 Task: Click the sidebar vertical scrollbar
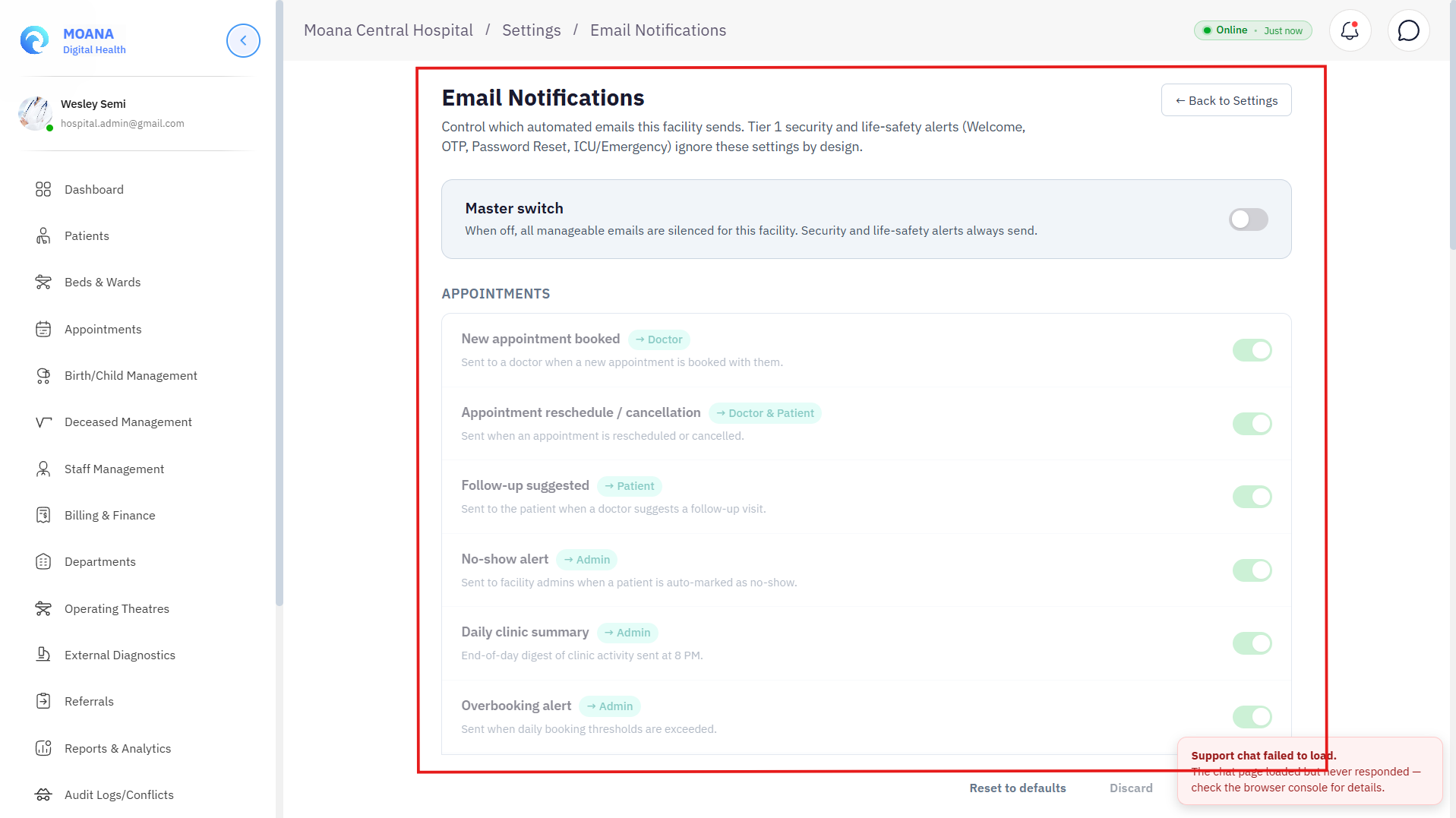pos(280,304)
